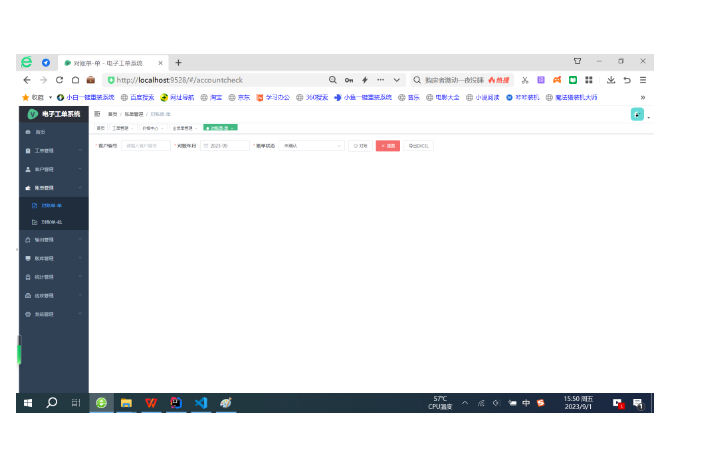Click the 客户编号 input field
Viewport: 722px width, 450px height.
click(x=145, y=145)
